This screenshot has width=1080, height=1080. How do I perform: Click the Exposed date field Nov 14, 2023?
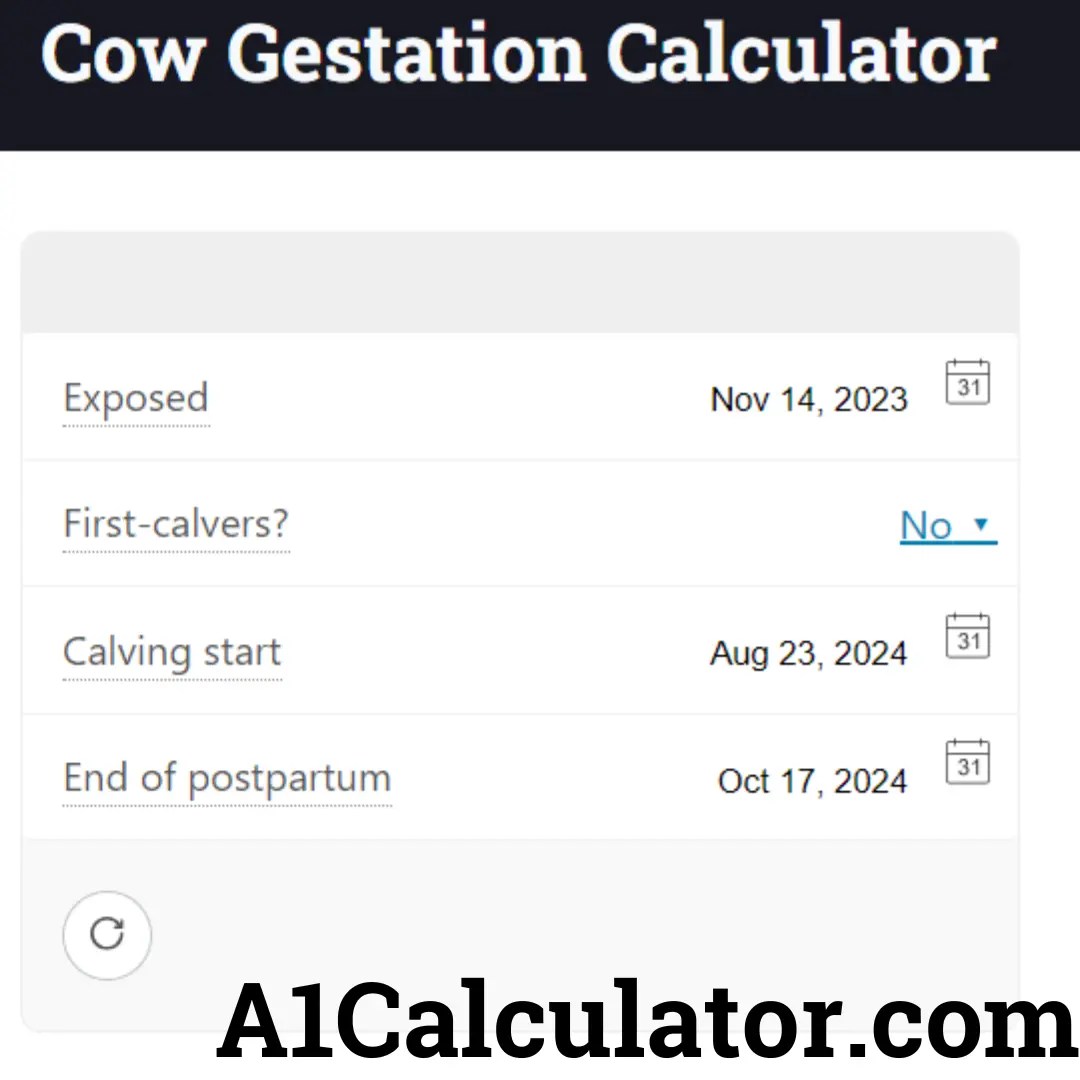coord(808,398)
